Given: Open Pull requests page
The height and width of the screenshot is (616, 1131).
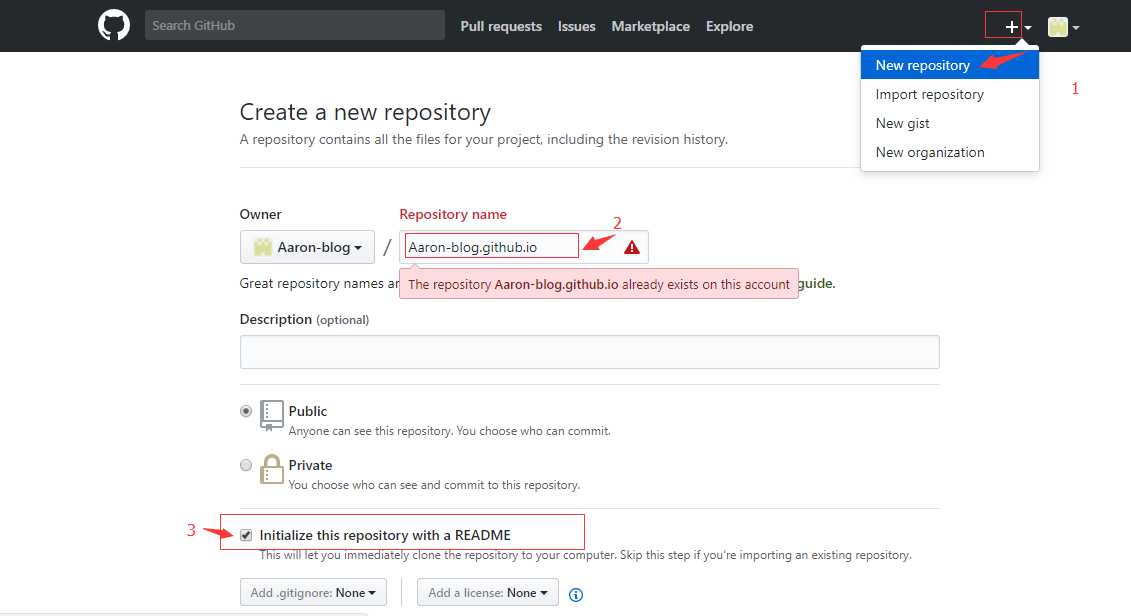Looking at the screenshot, I should click(x=501, y=26).
